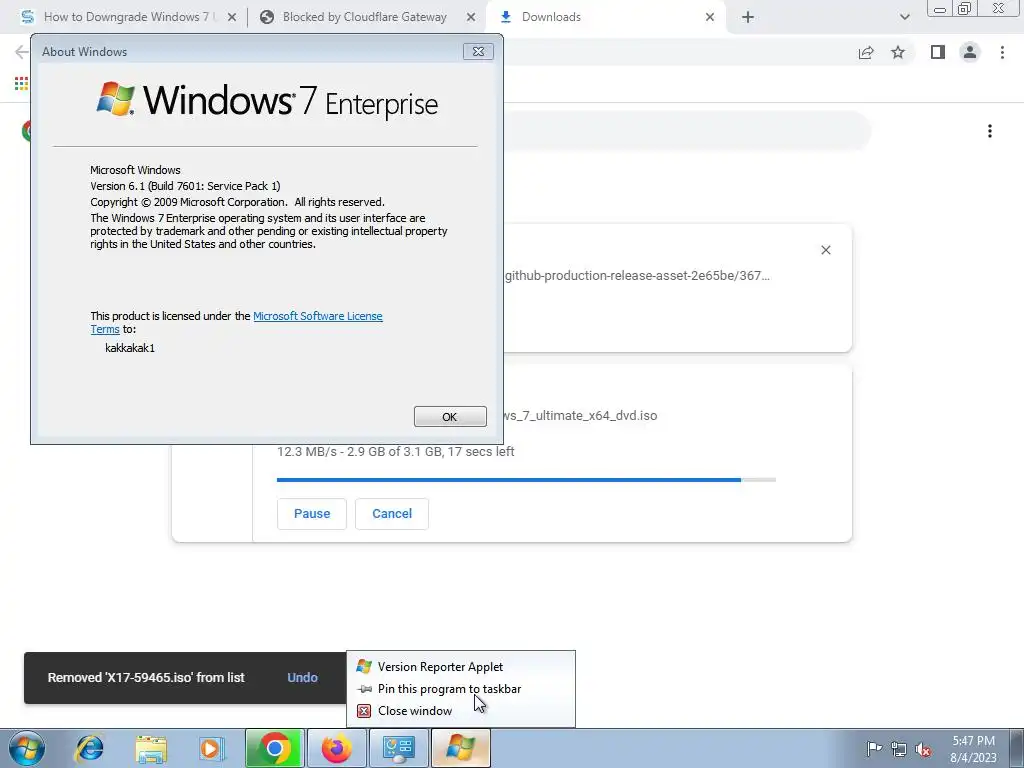Click OK in the About Windows dialog
Screen dimensions: 1024x768
[450, 417]
